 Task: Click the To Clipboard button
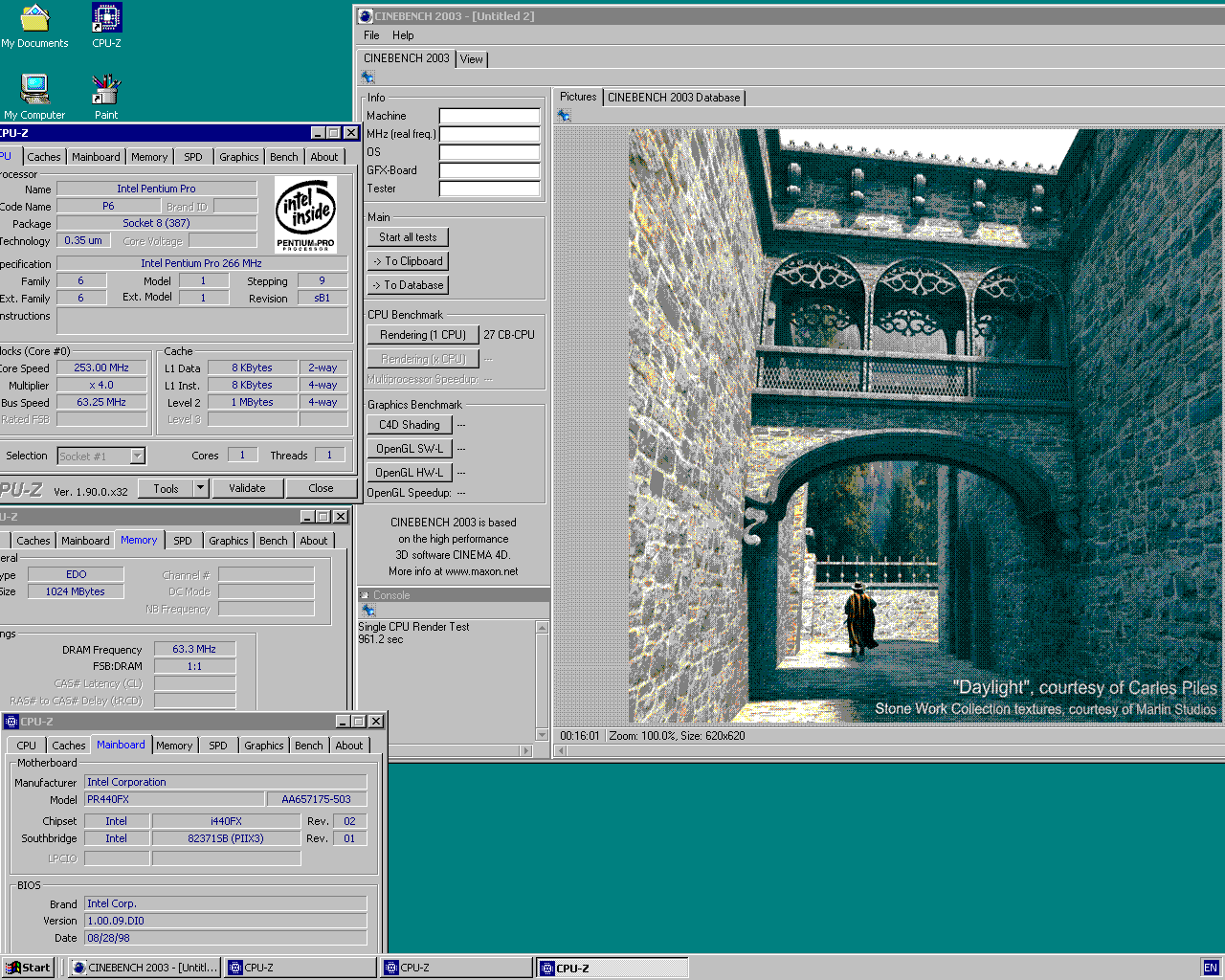coord(408,261)
